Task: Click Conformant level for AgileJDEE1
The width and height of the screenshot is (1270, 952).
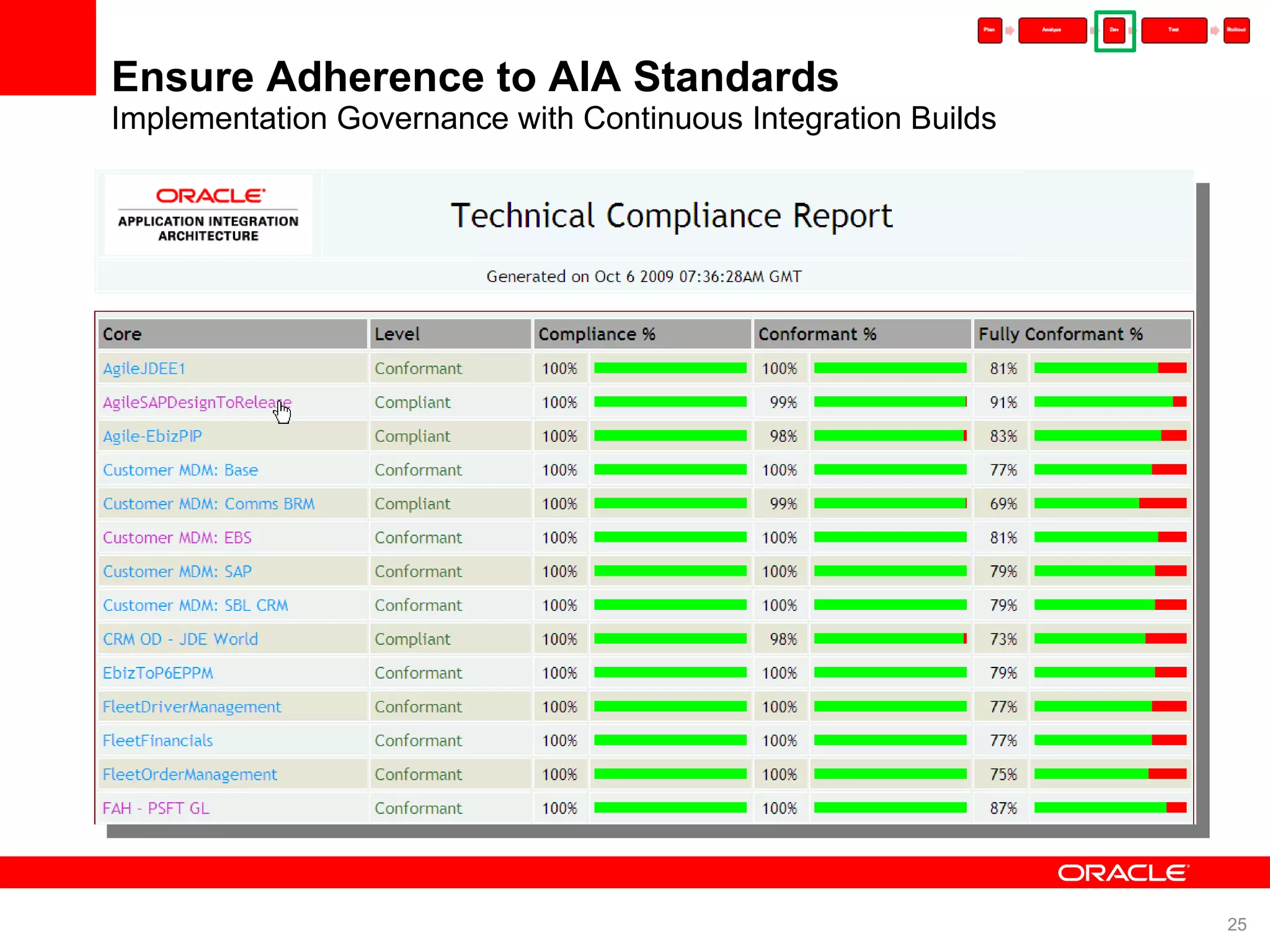Action: [x=418, y=368]
